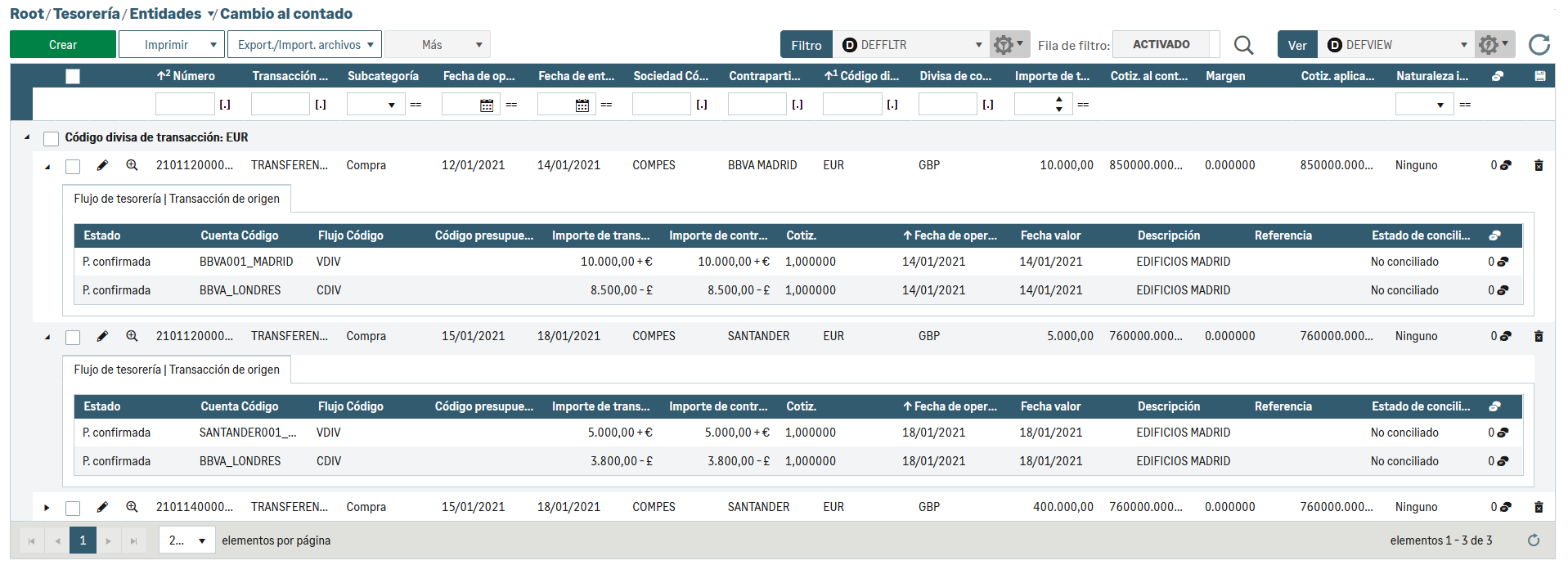Expand the 400.000,00 SANTANDER transaction row
The height and width of the screenshot is (574, 1568).
click(x=47, y=508)
